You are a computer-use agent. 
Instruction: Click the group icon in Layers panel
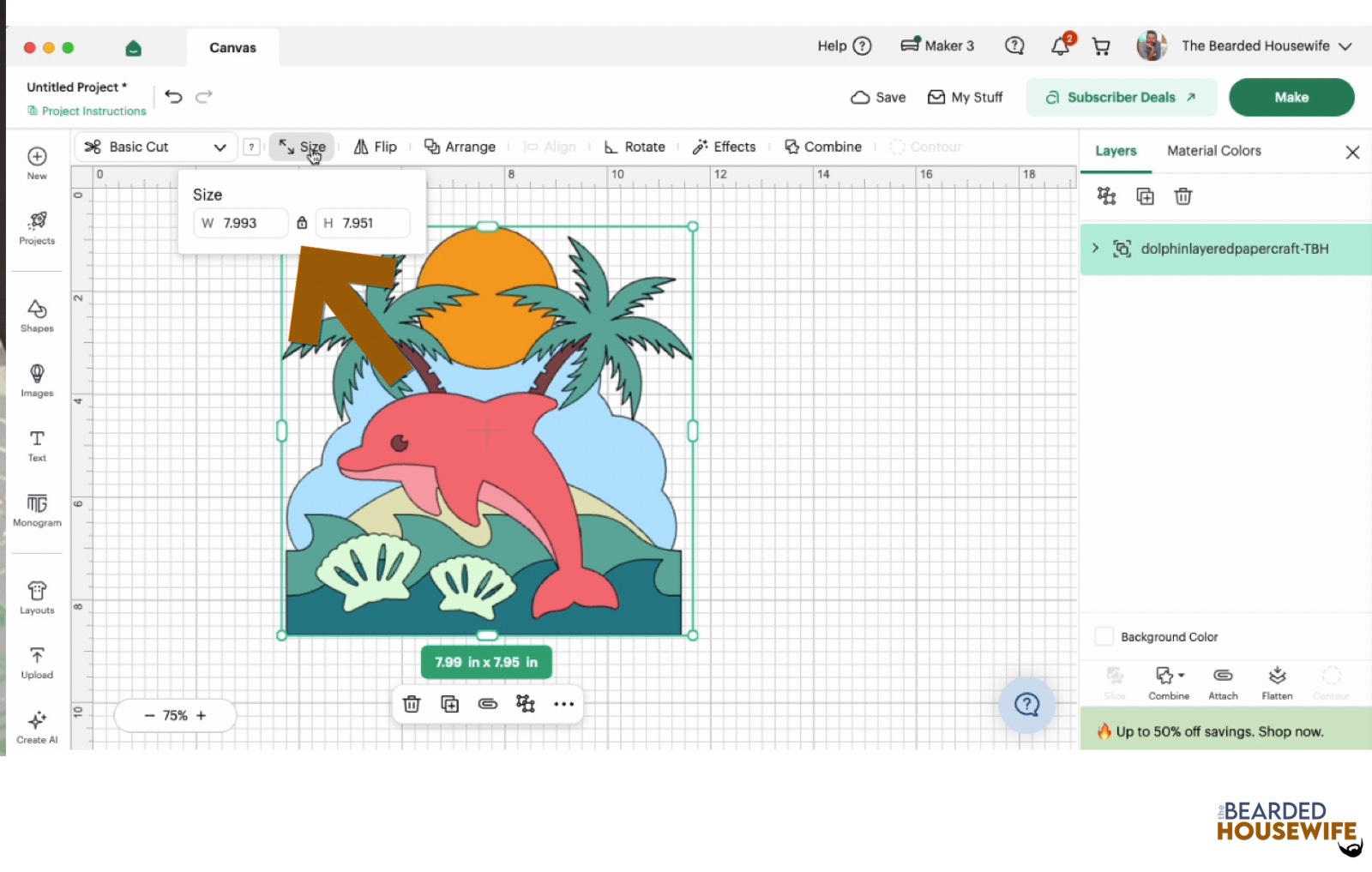click(1106, 196)
